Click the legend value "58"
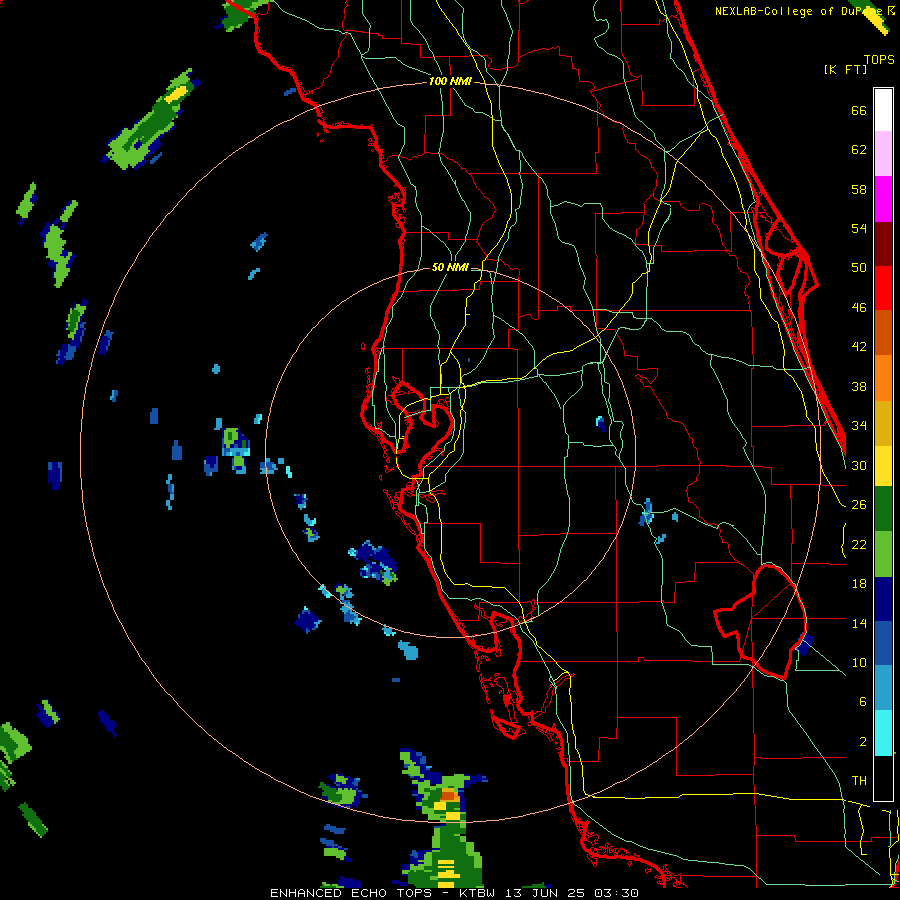Screen dimensions: 900x900 pos(859,189)
